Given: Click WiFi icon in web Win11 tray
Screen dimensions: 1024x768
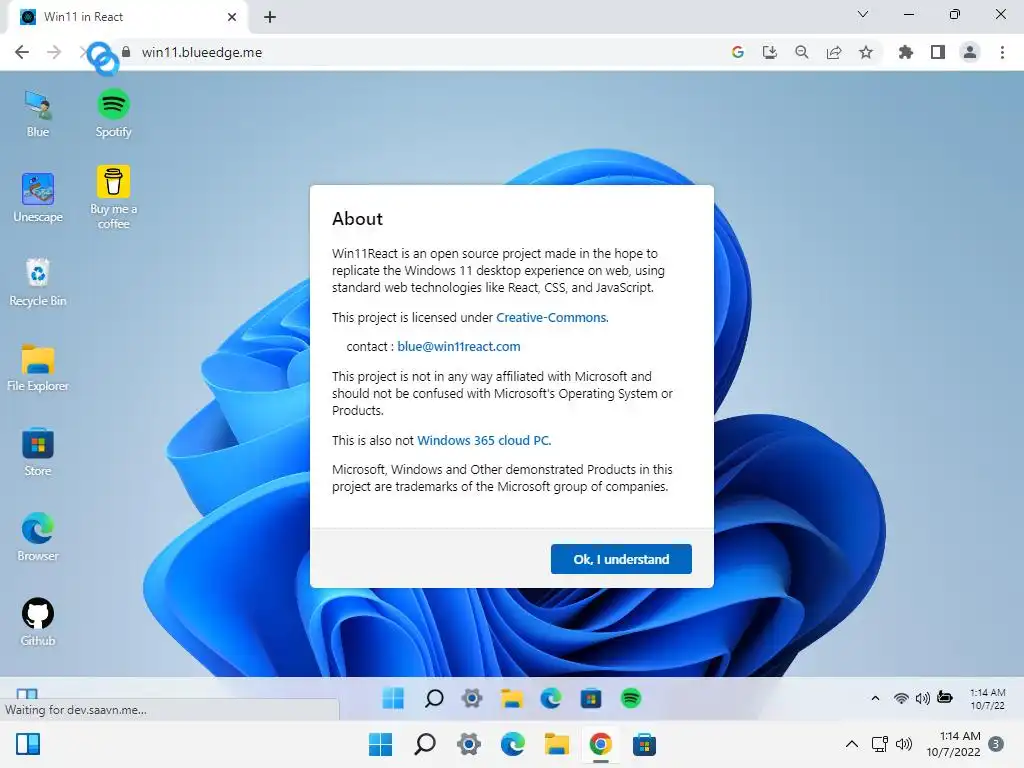Looking at the screenshot, I should [901, 698].
